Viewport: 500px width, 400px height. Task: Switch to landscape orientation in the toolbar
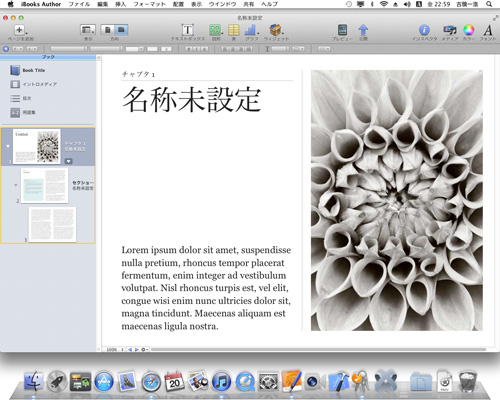coord(121,30)
